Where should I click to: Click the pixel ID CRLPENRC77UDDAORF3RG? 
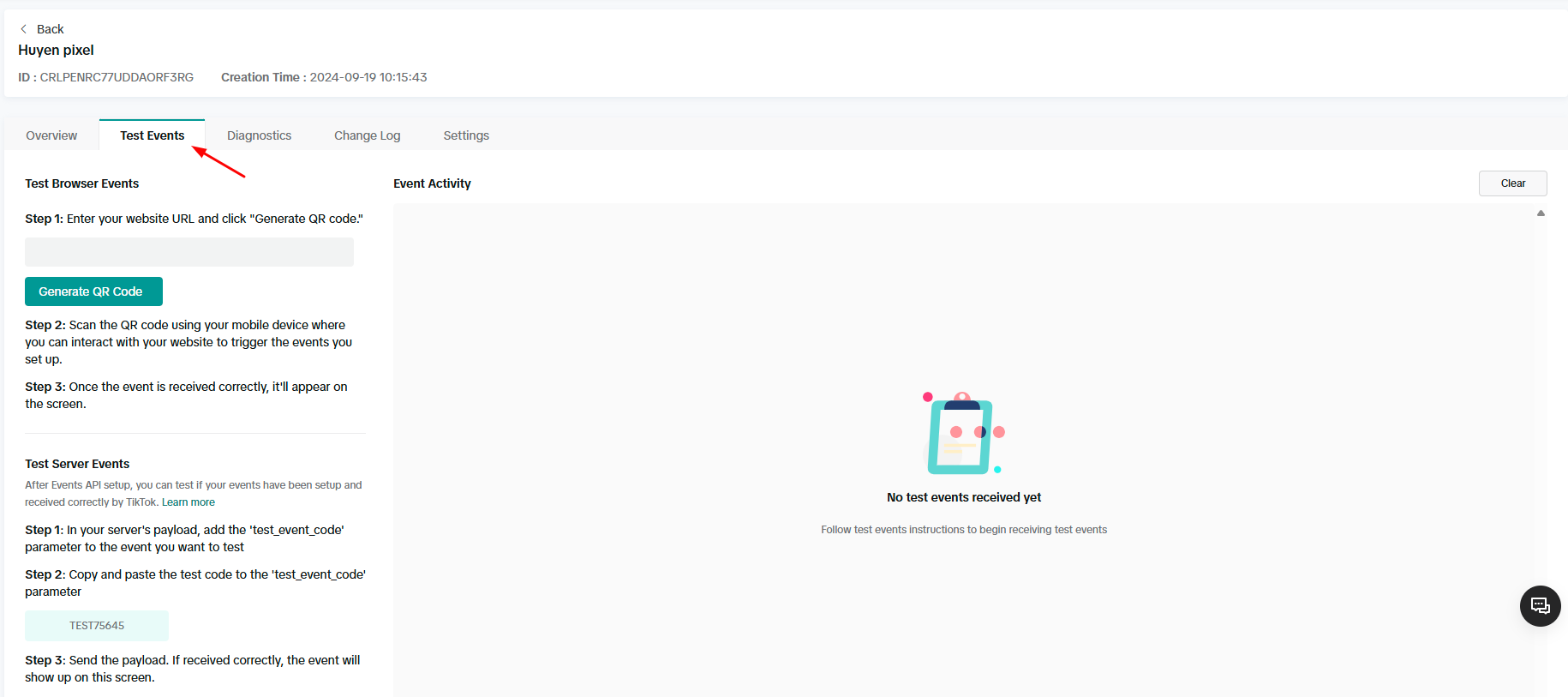(117, 77)
